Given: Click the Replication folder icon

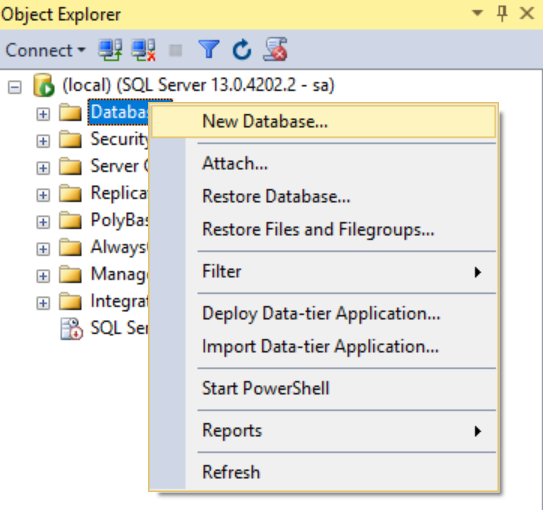Looking at the screenshot, I should point(70,193).
